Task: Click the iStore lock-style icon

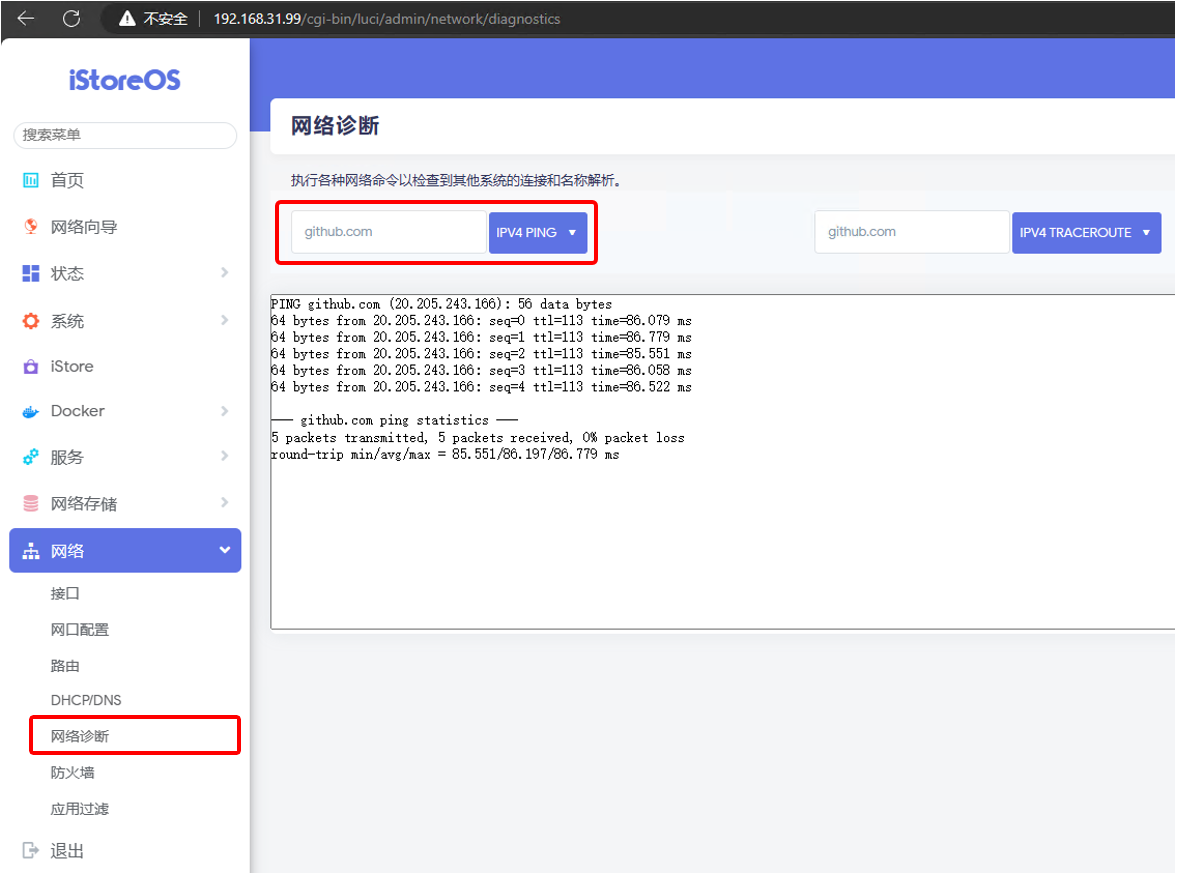Action: (x=30, y=366)
